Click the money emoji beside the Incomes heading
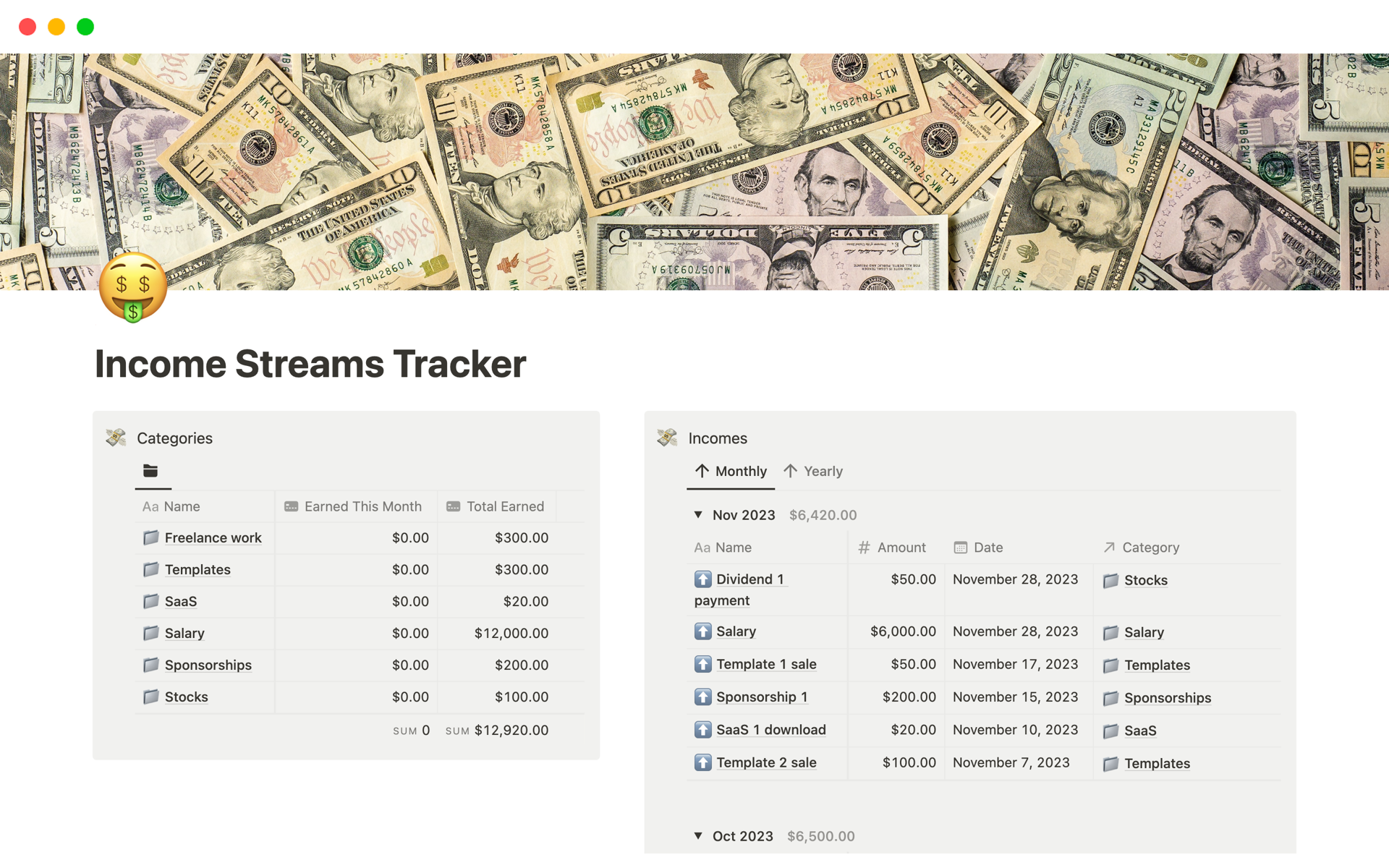This screenshot has height=868, width=1389. coord(667,438)
